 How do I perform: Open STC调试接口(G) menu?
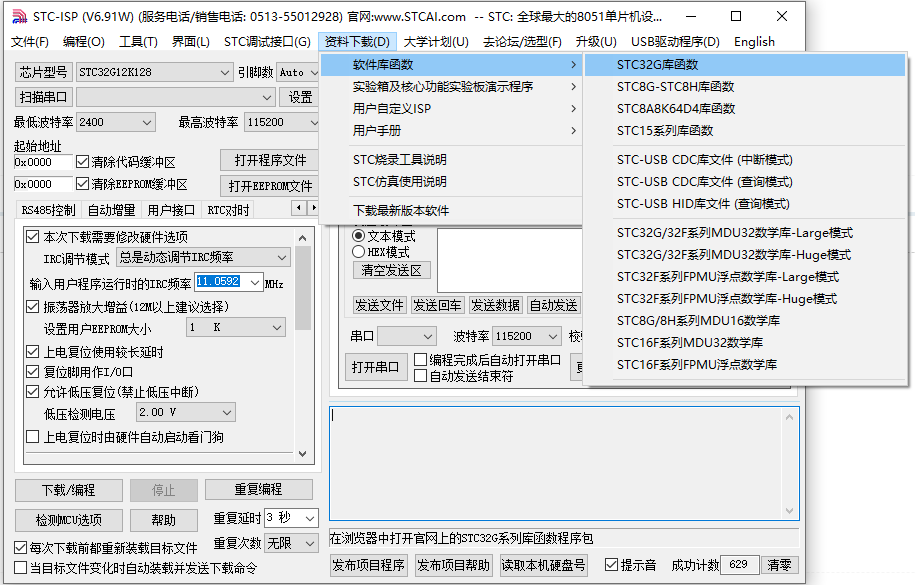click(x=267, y=41)
